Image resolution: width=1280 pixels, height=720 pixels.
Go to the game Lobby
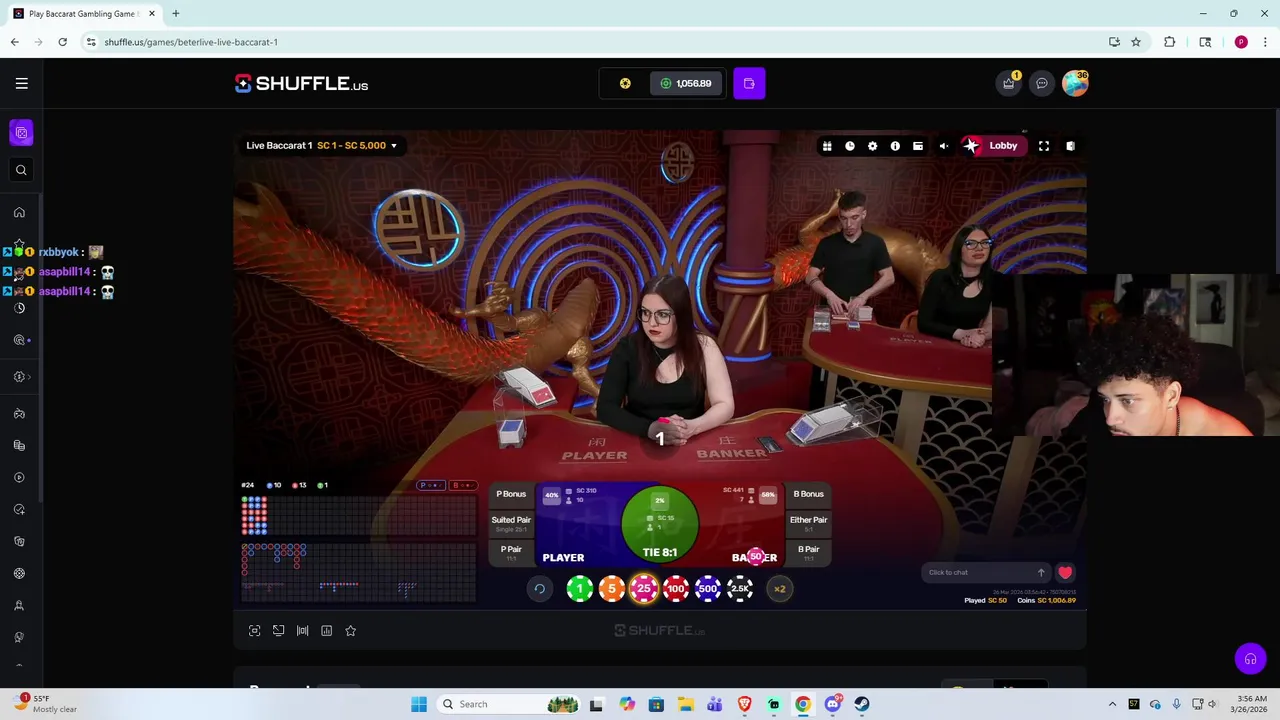pos(992,146)
